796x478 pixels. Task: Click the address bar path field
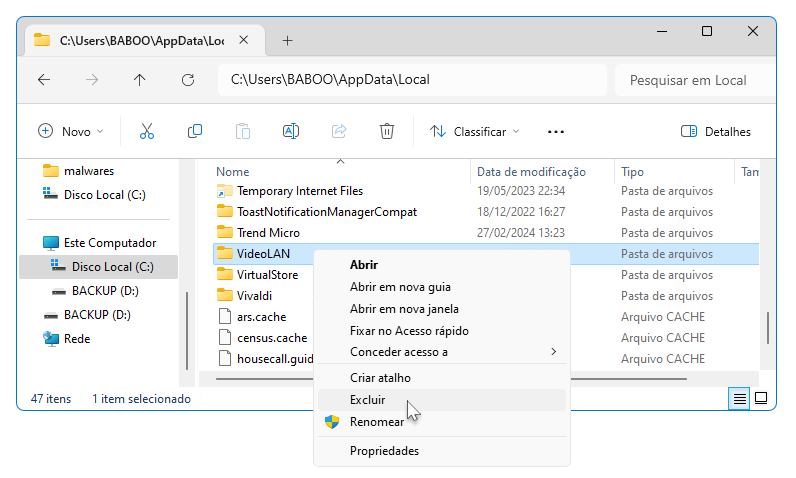click(x=412, y=80)
